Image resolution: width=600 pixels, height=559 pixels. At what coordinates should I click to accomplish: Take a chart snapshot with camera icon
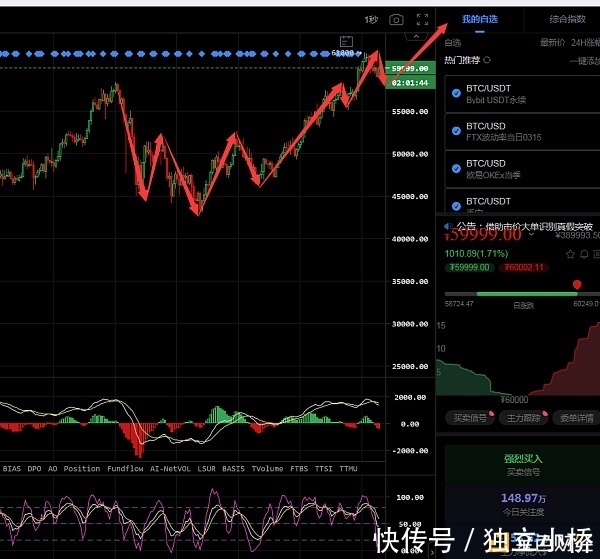[x=396, y=20]
